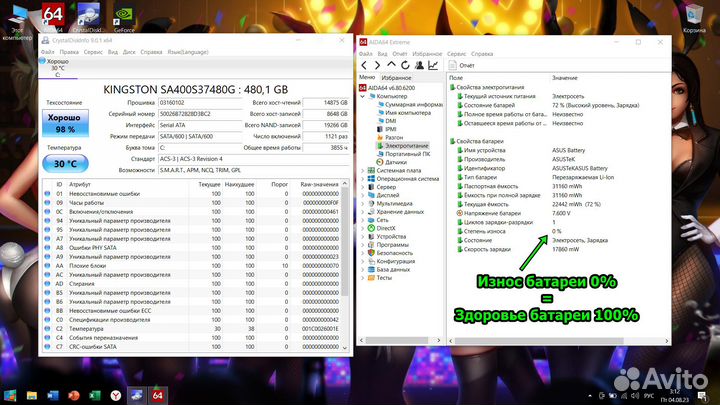
Task: Select Имя компьютера tree item
Action: click(404, 112)
